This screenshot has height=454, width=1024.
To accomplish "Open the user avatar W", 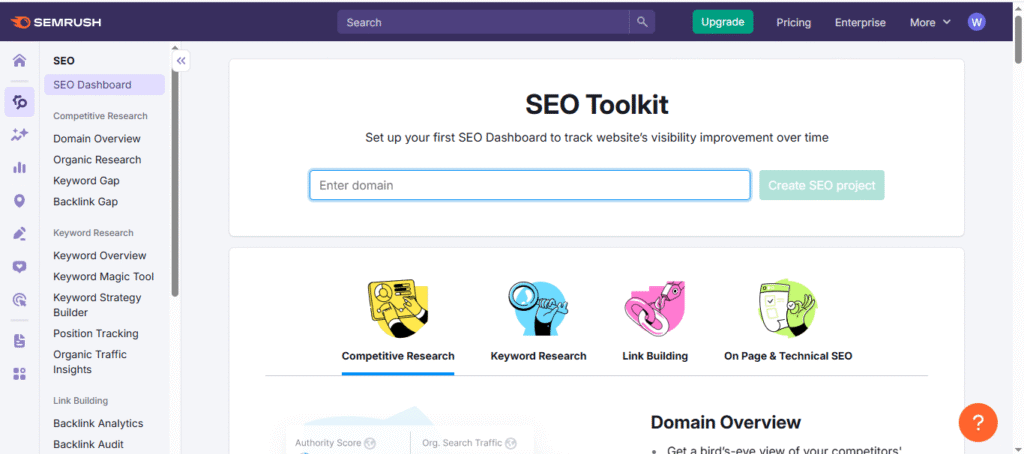I will coord(976,22).
